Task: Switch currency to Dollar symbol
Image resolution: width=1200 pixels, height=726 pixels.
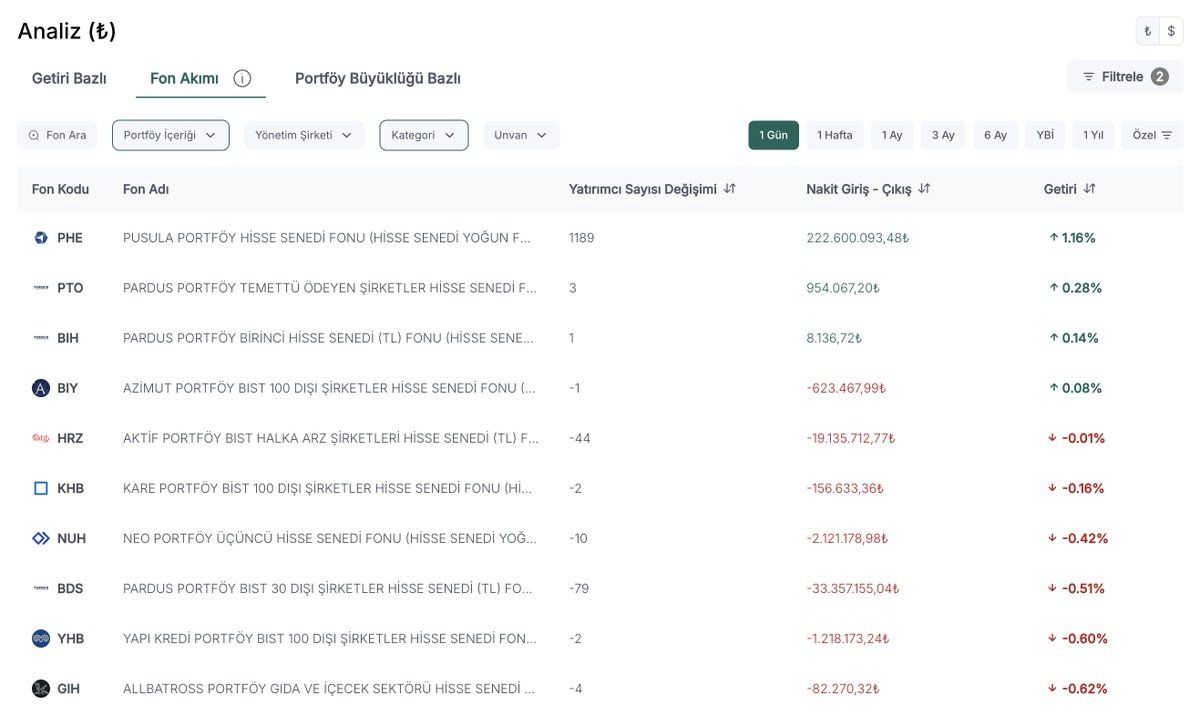Action: coord(1171,31)
